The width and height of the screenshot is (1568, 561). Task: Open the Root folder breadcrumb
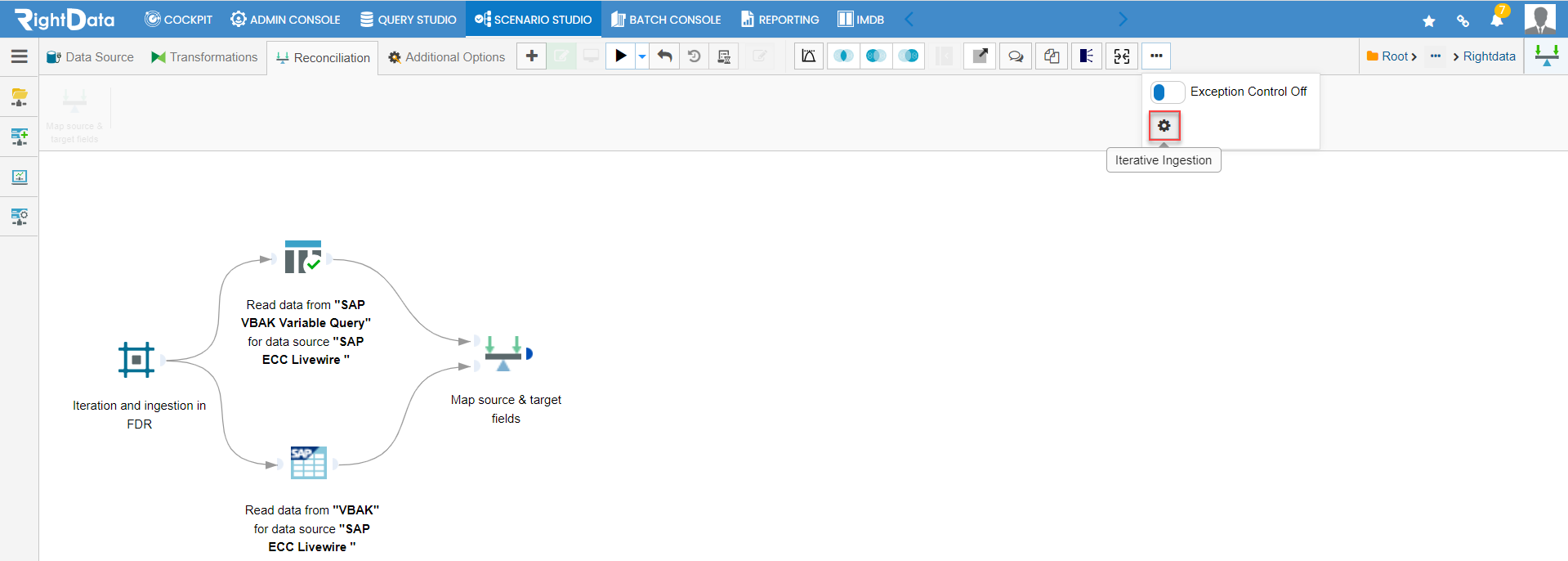point(1391,56)
